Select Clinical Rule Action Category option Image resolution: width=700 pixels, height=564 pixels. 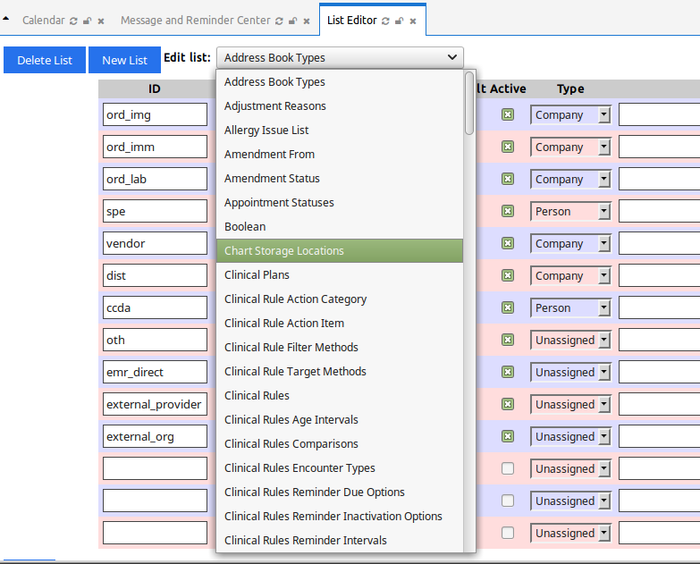(340, 299)
